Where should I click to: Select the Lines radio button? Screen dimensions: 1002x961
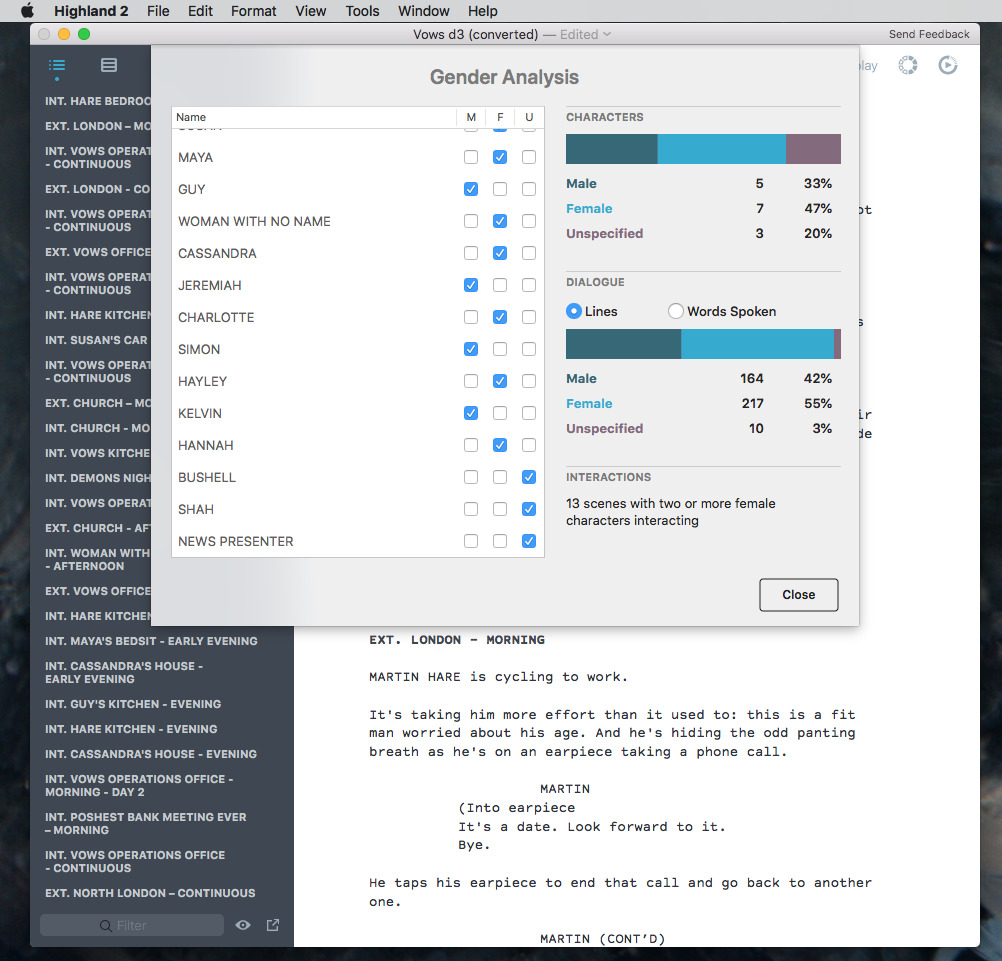(574, 311)
